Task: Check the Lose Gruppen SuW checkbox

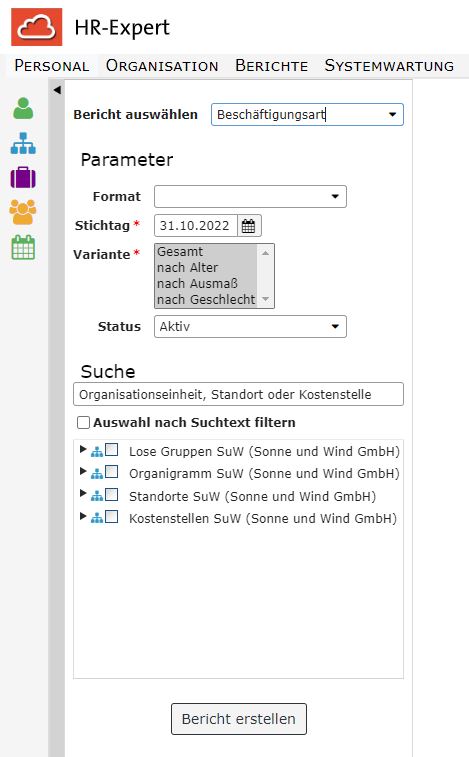Action: (112, 450)
